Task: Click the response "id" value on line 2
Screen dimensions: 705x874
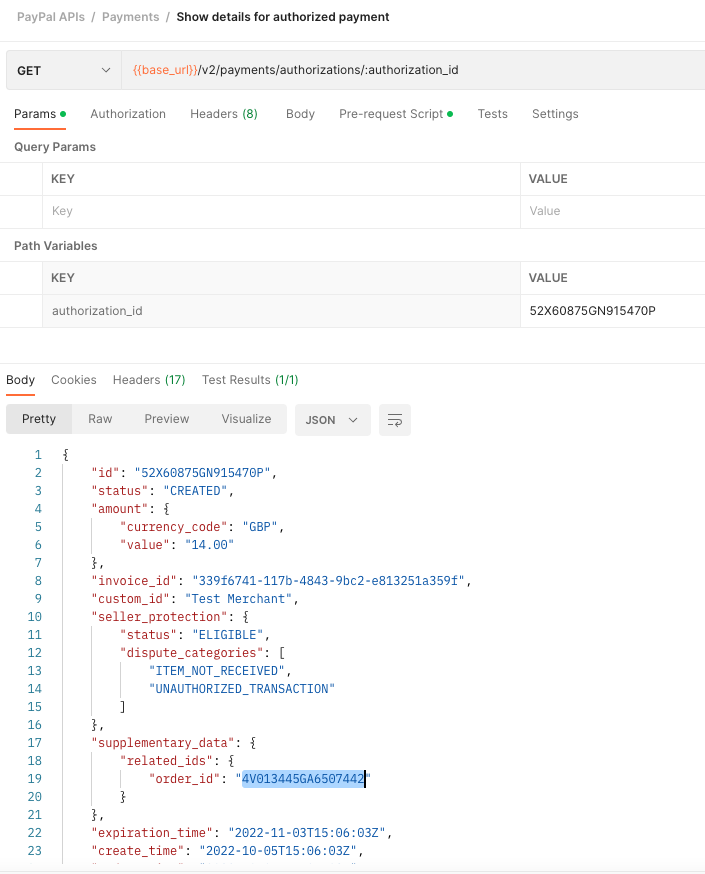Action: tap(202, 473)
